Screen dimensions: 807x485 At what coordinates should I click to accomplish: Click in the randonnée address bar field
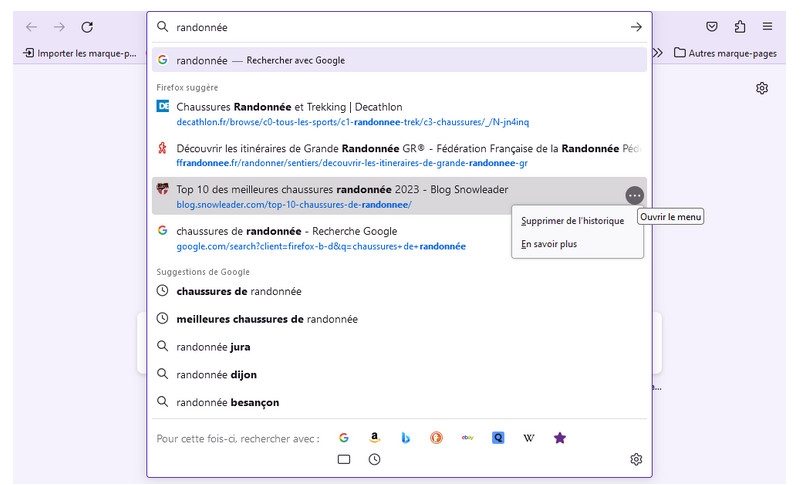point(399,27)
